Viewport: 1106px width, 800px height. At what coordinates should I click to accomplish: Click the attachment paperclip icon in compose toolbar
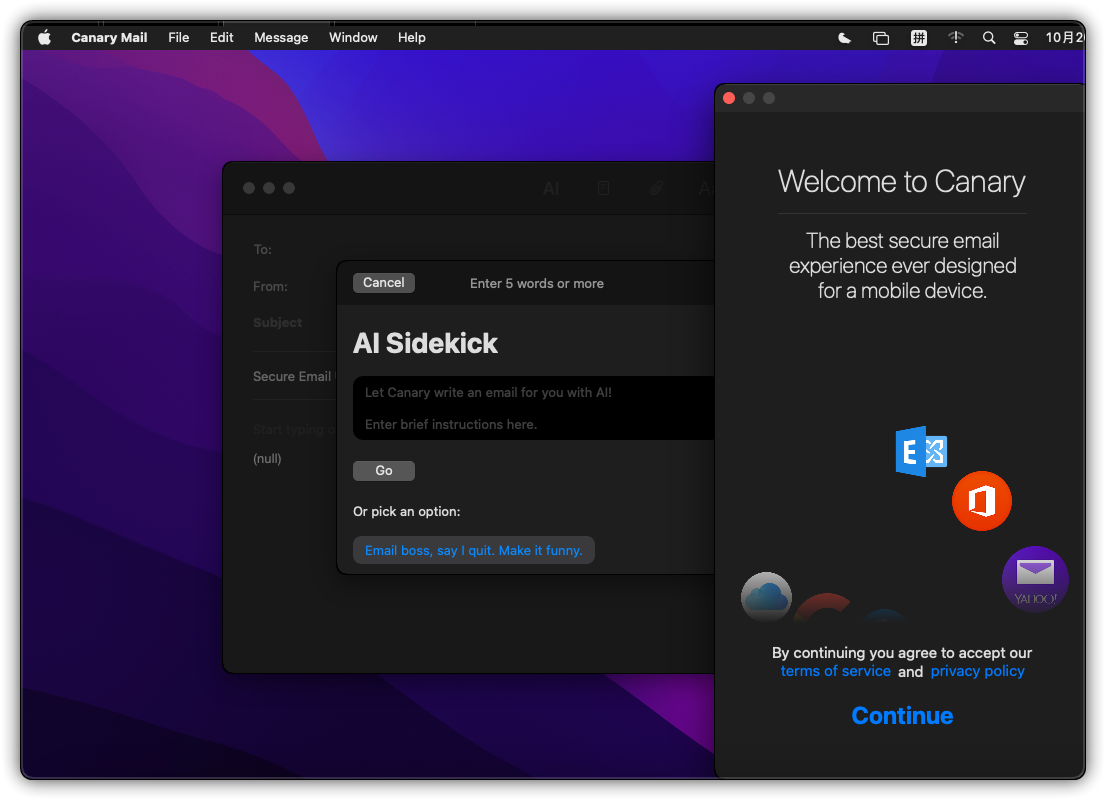656,188
